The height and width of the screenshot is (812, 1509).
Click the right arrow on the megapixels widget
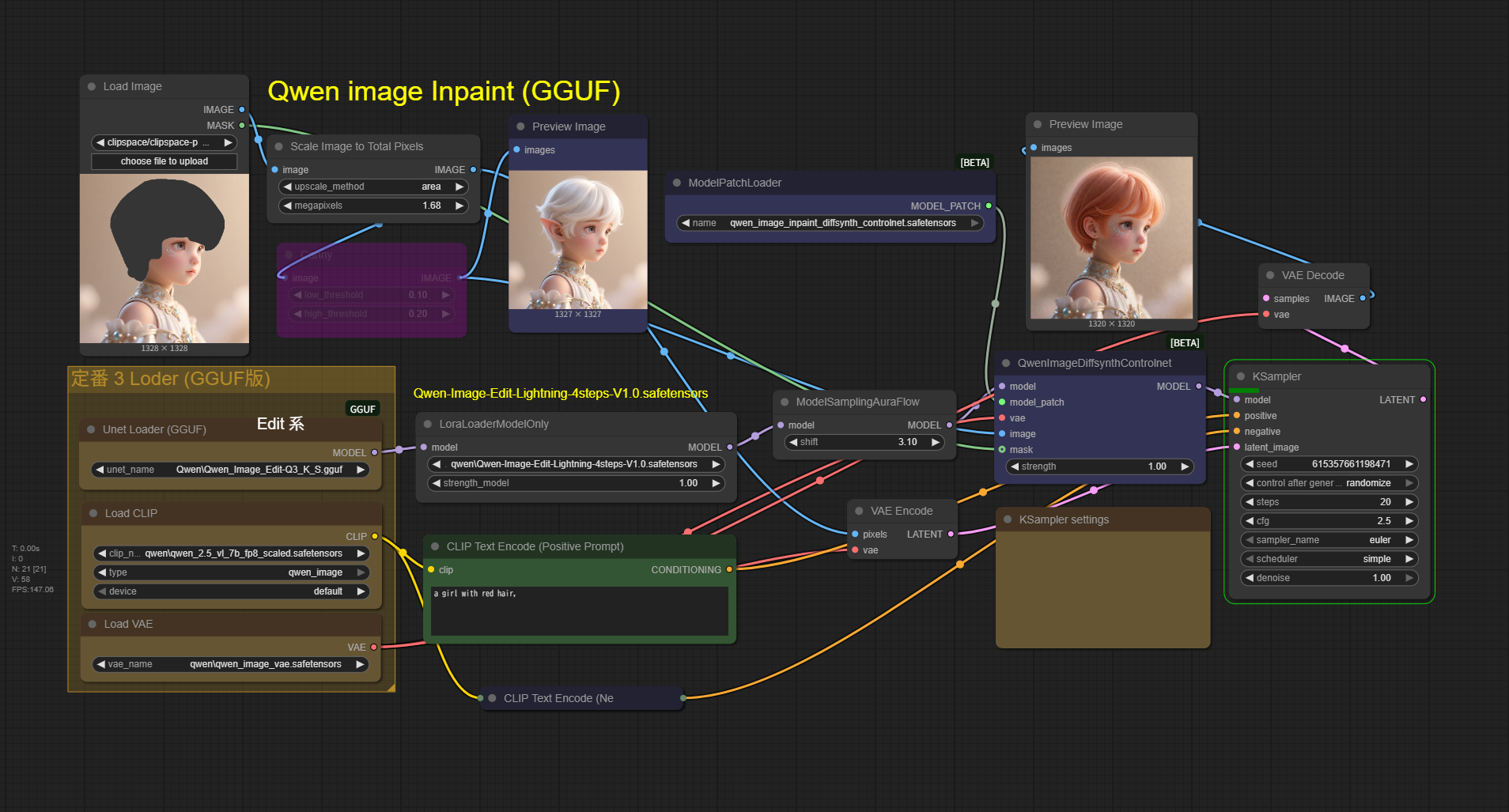459,206
